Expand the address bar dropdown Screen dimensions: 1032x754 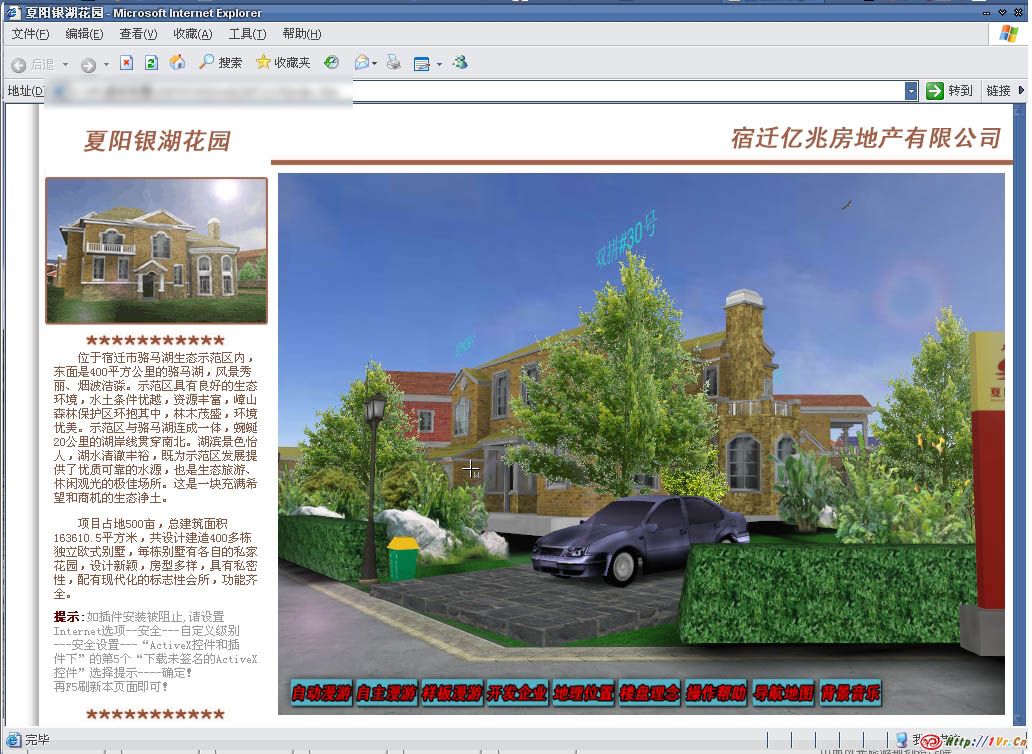(911, 91)
